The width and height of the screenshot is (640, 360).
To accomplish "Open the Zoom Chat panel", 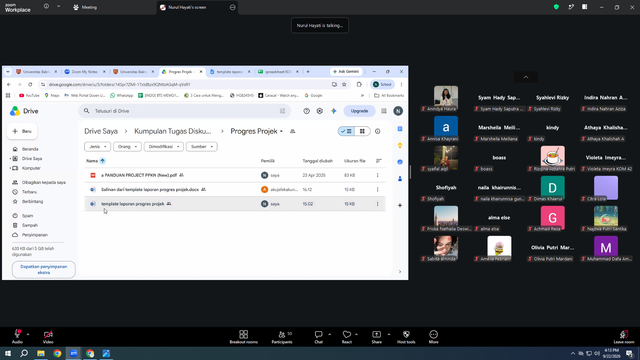I will pyautogui.click(x=318, y=337).
